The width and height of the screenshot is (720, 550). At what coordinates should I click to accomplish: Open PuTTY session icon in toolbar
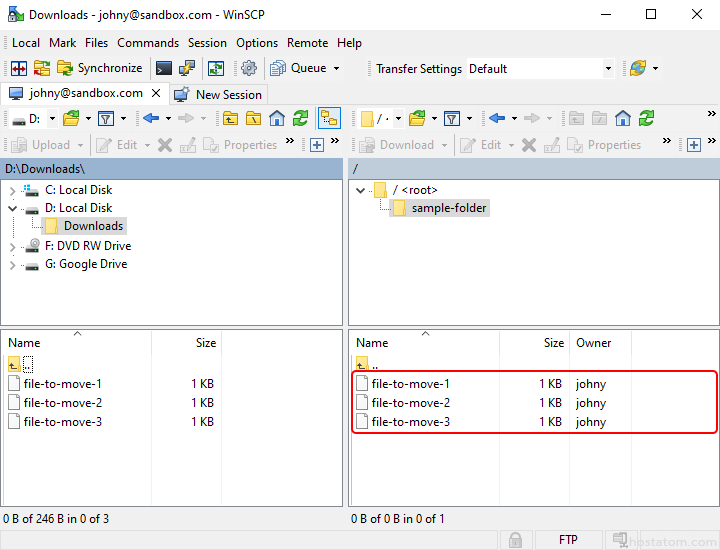pyautogui.click(x=187, y=69)
